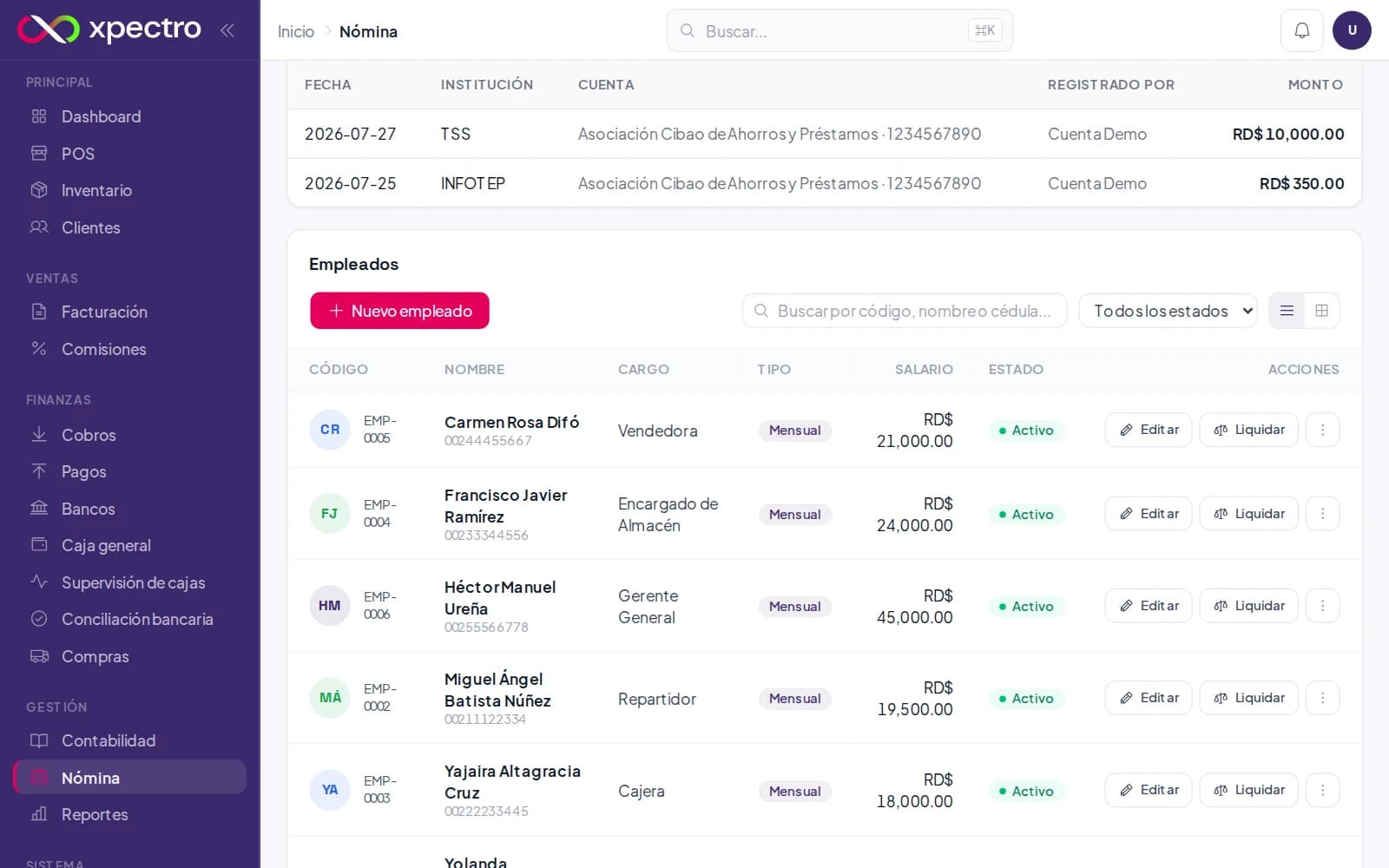This screenshot has height=868, width=1389.
Task: Click the FJ avatar of Francisco Javier
Action: (x=330, y=514)
